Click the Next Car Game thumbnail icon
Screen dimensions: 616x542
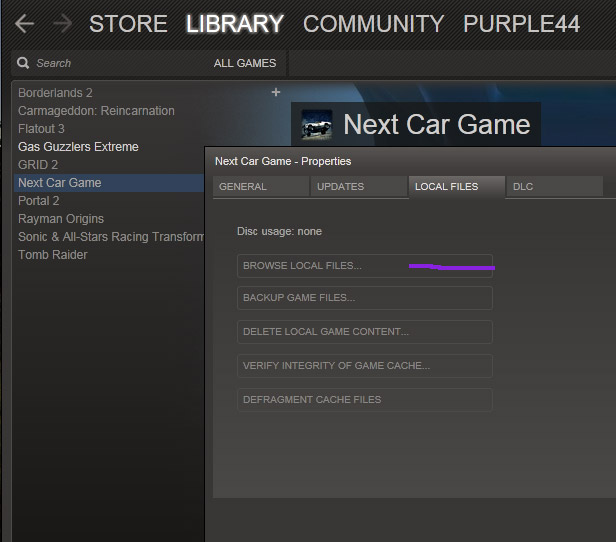[317, 125]
